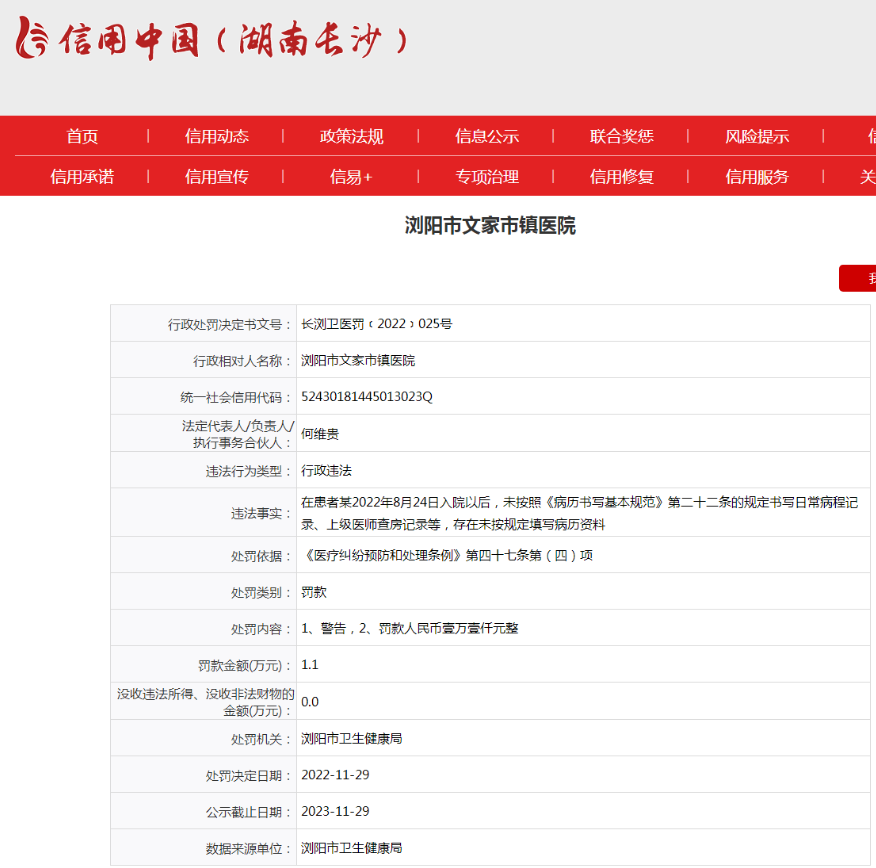Screen dimensions: 876x868
Task: Open the 信用修复 section
Action: [x=622, y=177]
